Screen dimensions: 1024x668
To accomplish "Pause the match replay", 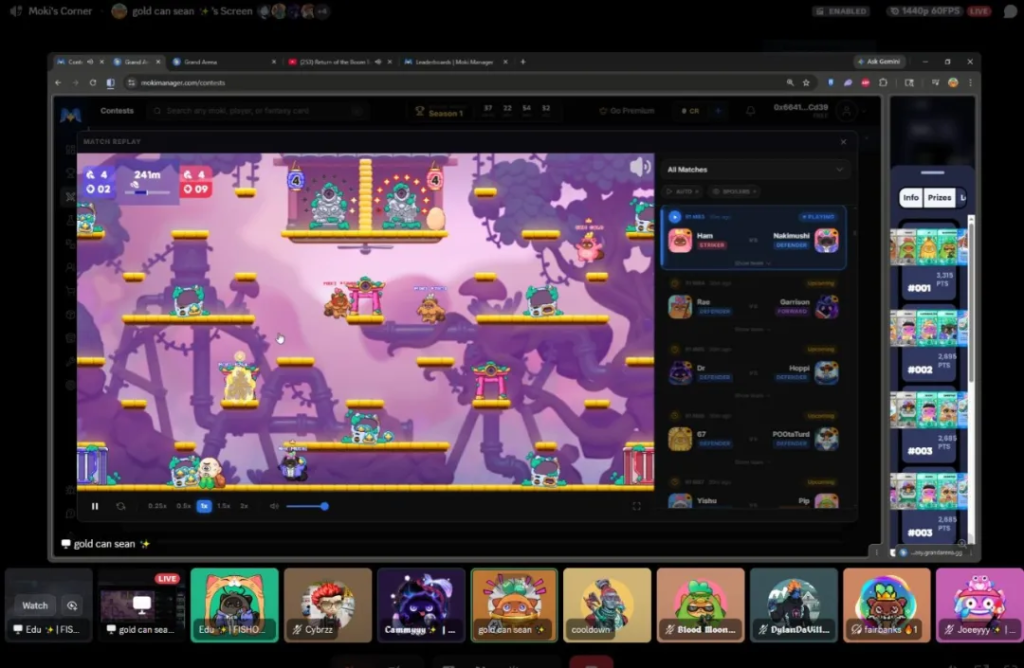I will pyautogui.click(x=95, y=506).
